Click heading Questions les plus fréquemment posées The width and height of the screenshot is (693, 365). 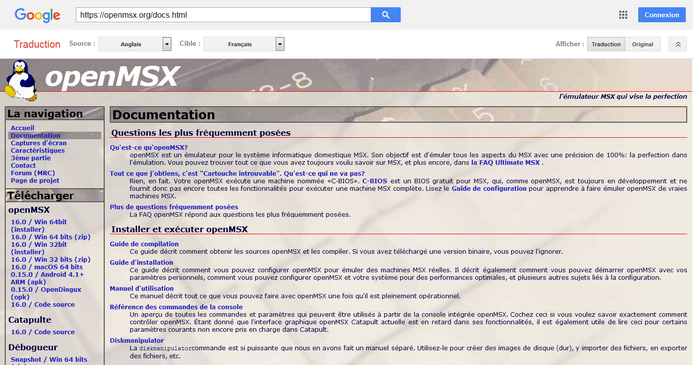[x=201, y=133]
